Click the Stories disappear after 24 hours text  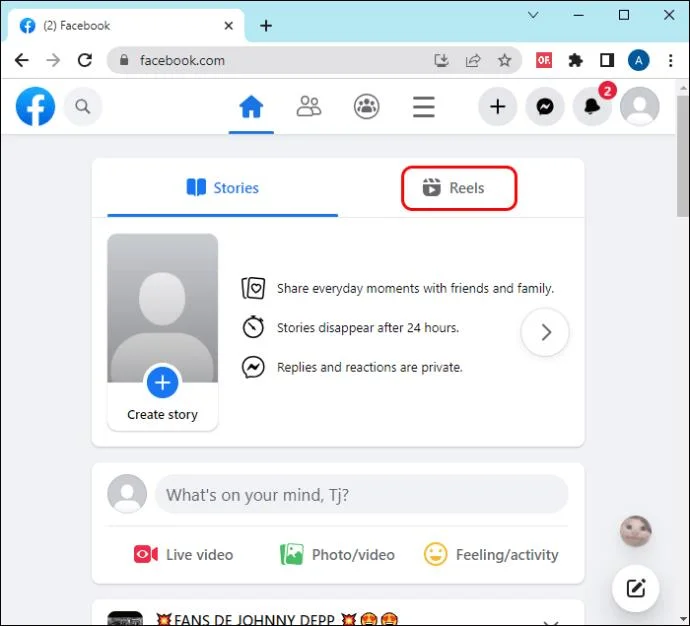(x=368, y=328)
